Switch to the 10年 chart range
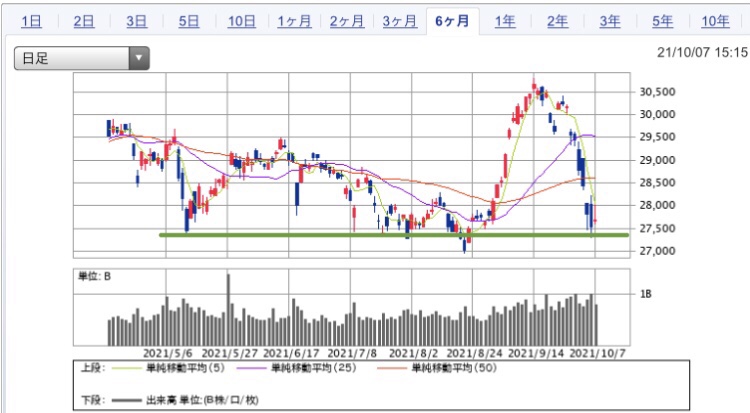 click(715, 22)
